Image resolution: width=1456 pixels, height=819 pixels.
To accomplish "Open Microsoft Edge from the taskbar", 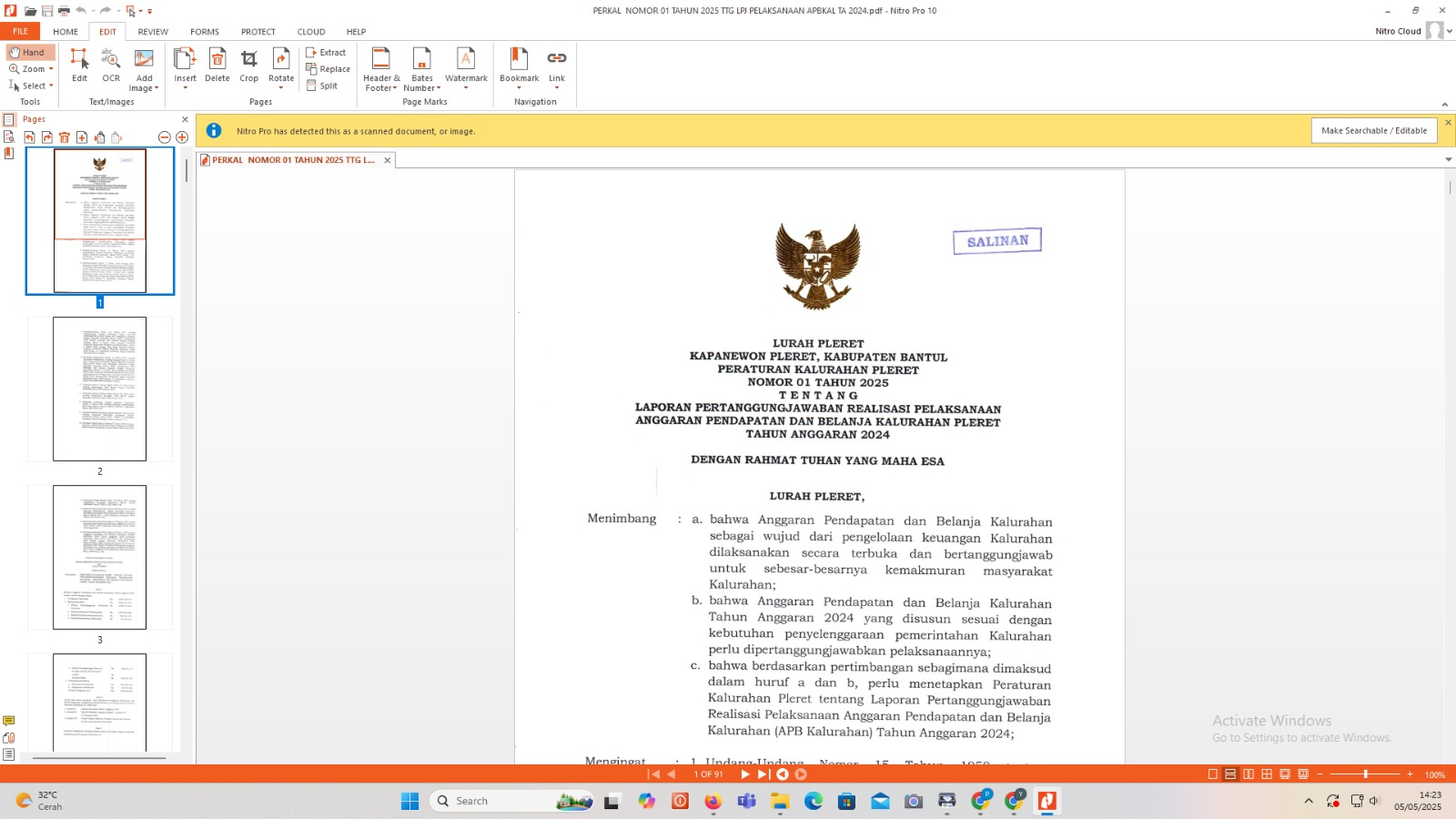I will click(x=814, y=801).
